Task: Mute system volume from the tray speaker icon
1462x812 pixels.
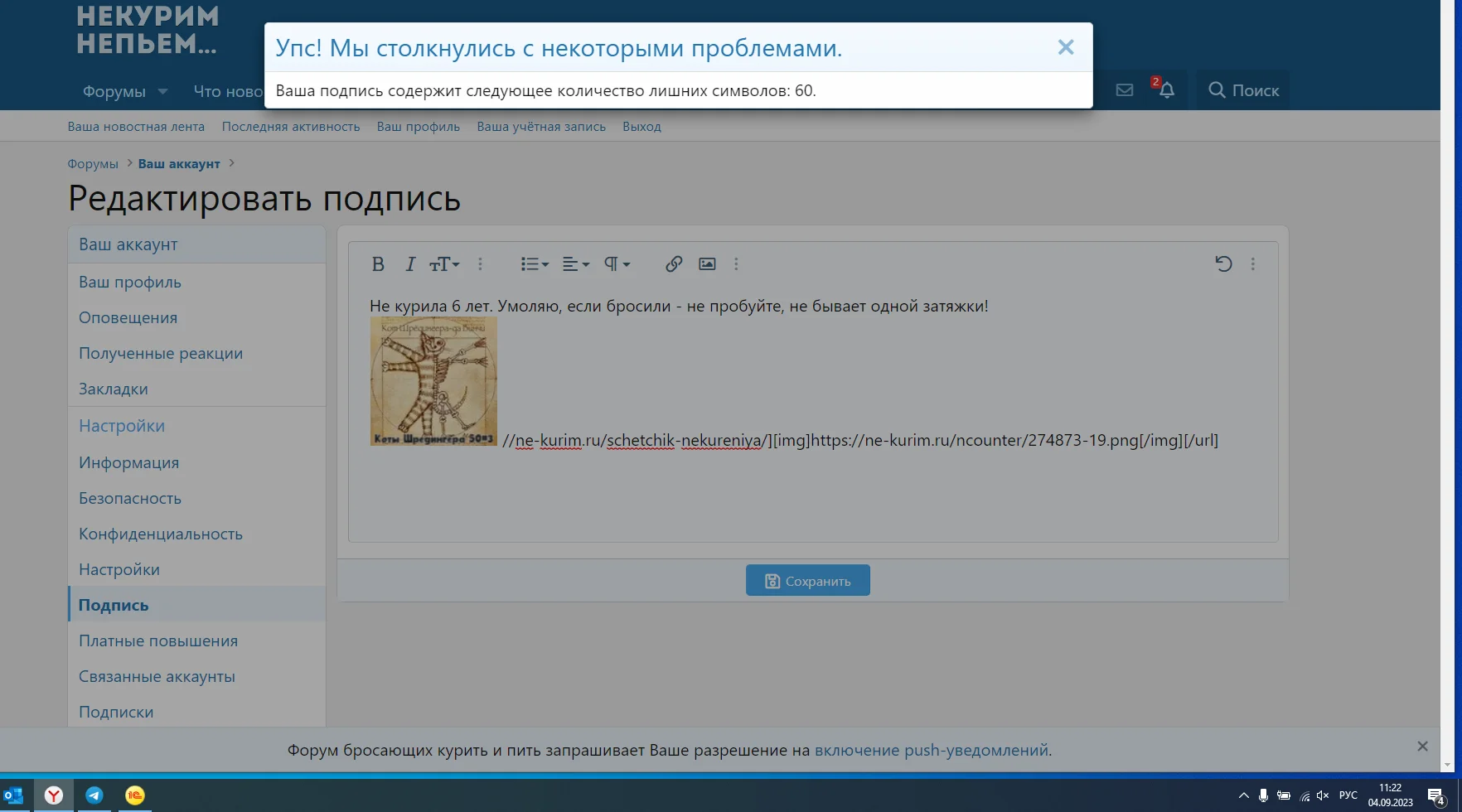Action: coord(1322,795)
